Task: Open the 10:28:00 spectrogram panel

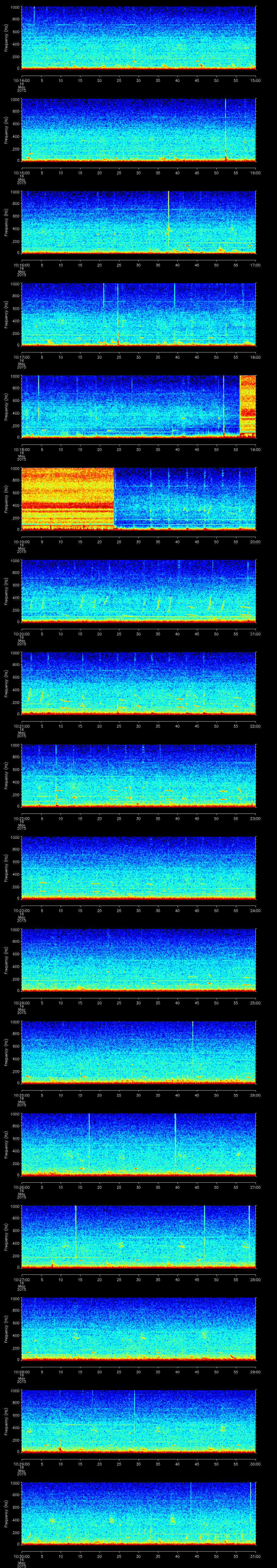Action: click(x=138, y=1329)
